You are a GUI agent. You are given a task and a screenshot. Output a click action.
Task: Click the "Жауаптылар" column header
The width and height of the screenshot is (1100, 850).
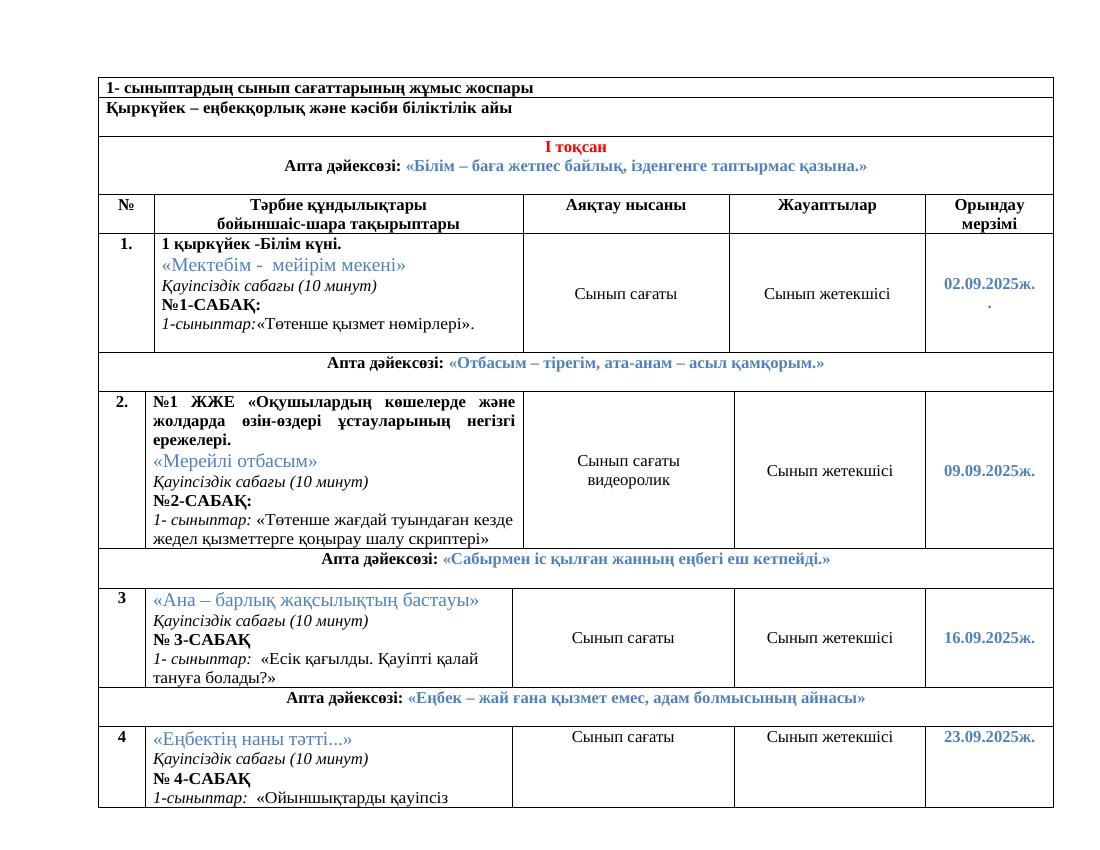[827, 206]
